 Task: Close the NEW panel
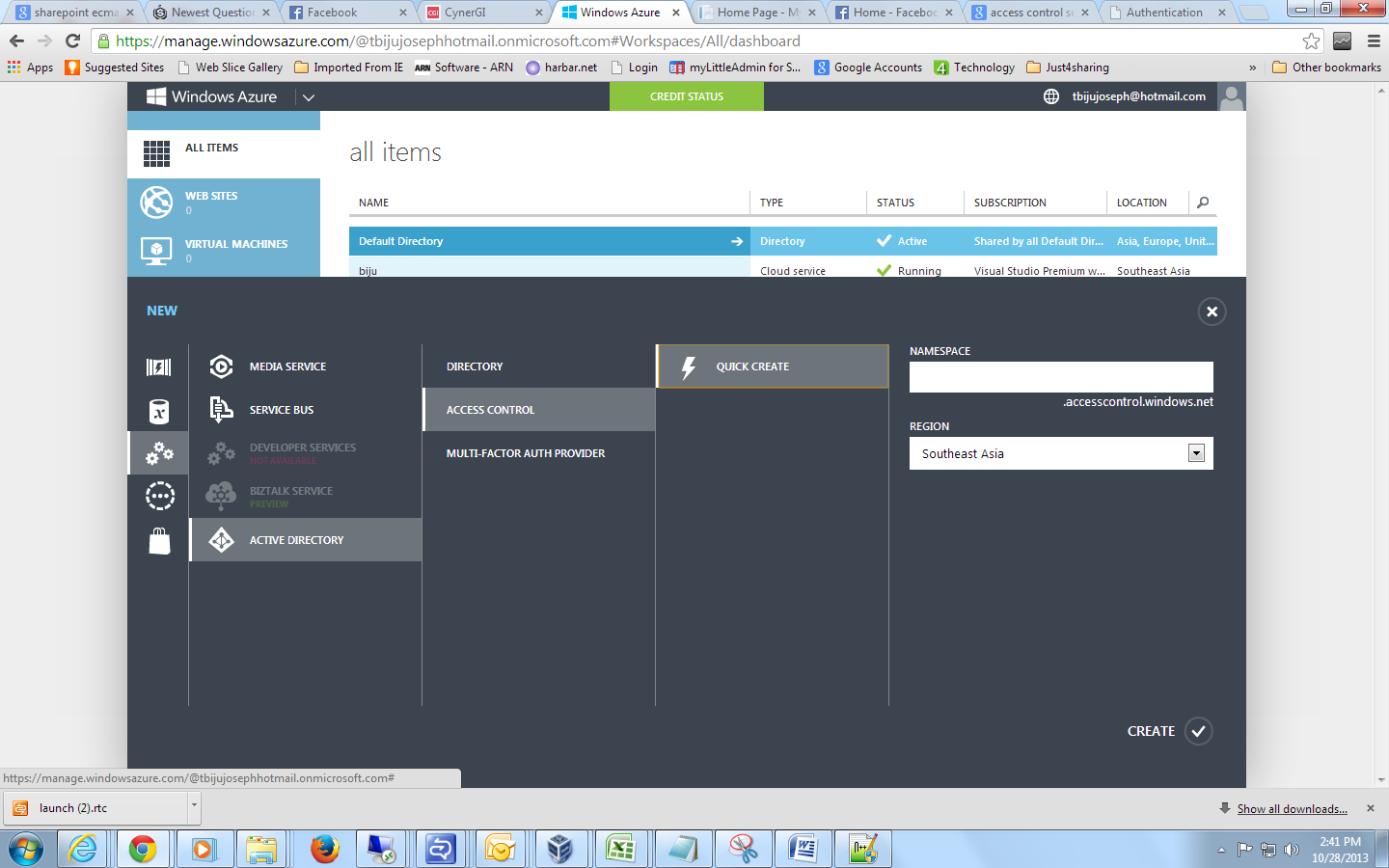[x=1212, y=312]
